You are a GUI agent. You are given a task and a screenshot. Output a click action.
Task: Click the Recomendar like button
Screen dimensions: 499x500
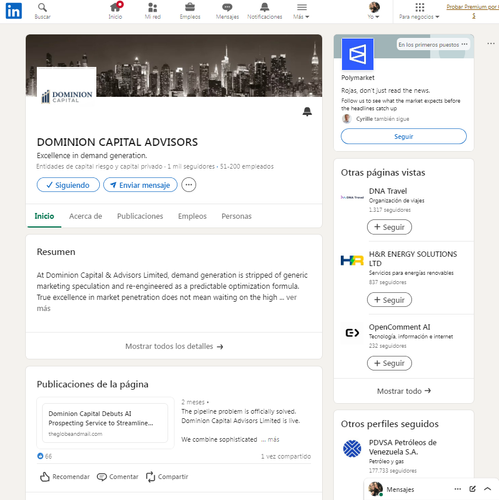[65, 477]
